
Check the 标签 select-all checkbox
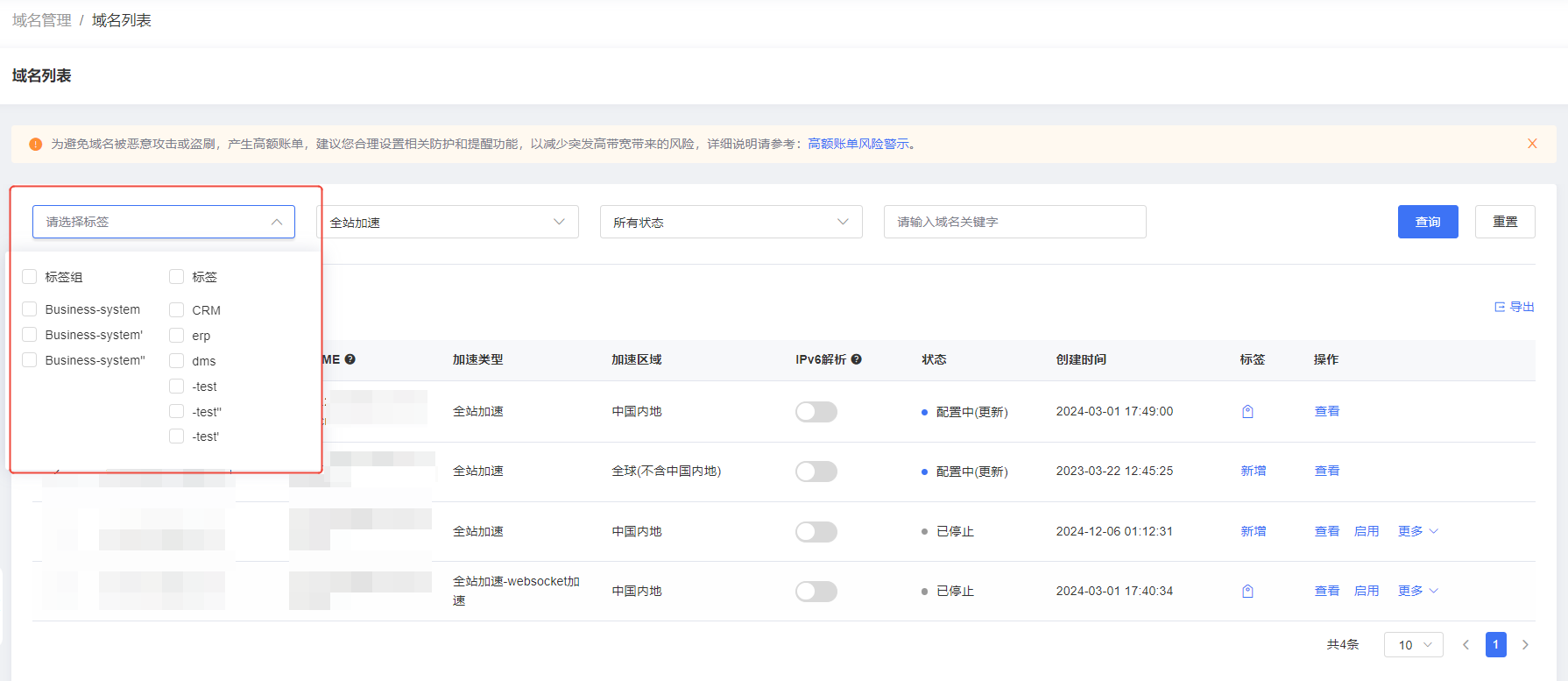click(177, 277)
